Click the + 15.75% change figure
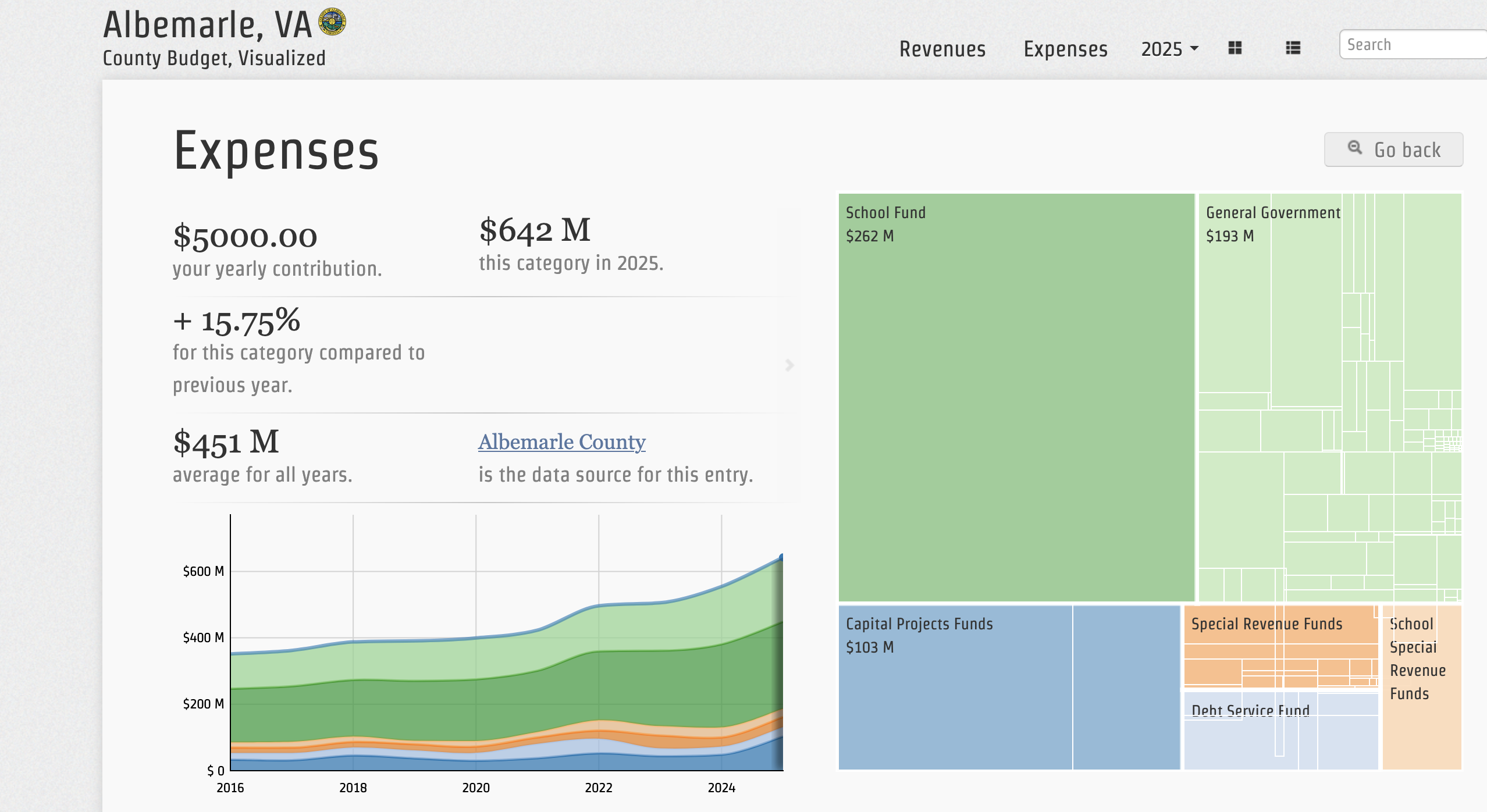Viewport: 1487px width, 812px height. pos(237,321)
